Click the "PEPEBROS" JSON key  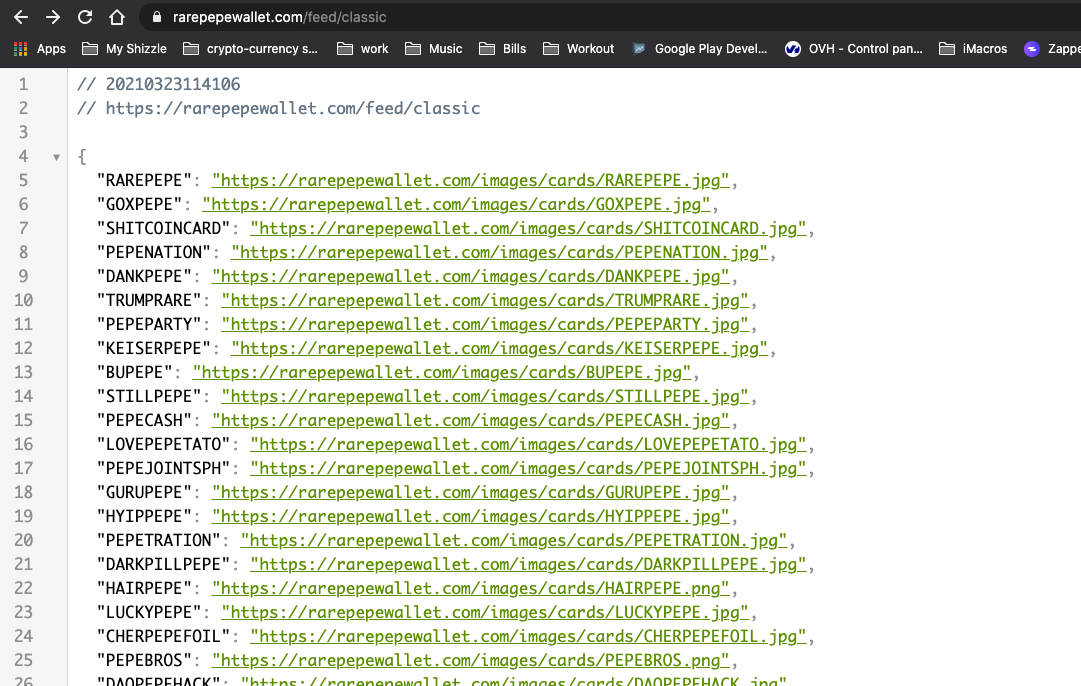tap(144, 660)
